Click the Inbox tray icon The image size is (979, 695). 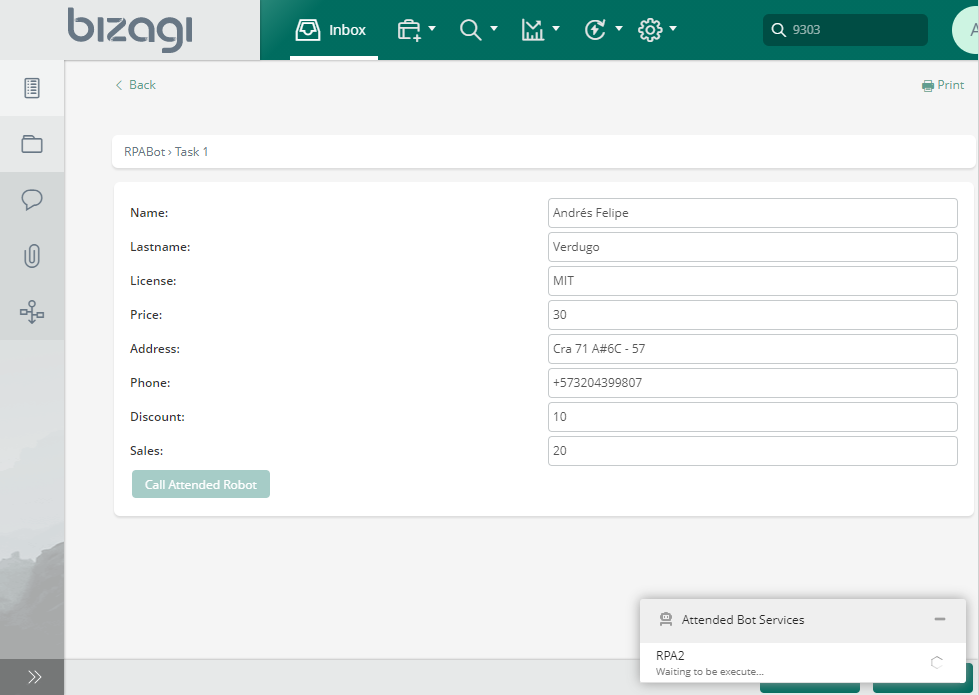tap(307, 29)
